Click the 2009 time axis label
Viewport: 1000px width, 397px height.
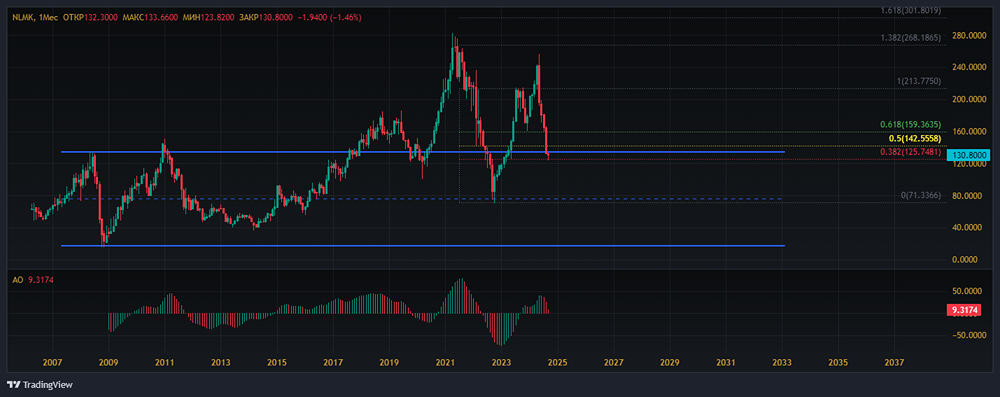(108, 362)
